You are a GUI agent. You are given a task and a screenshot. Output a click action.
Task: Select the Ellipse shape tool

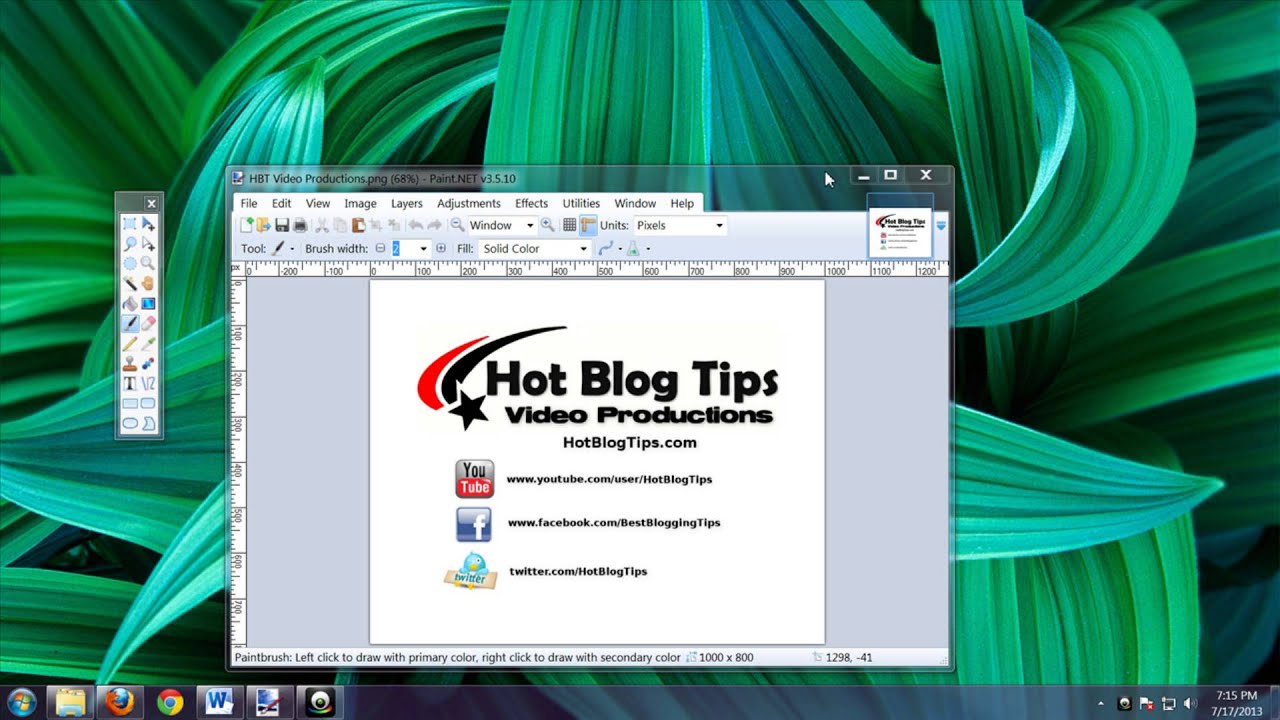click(130, 424)
